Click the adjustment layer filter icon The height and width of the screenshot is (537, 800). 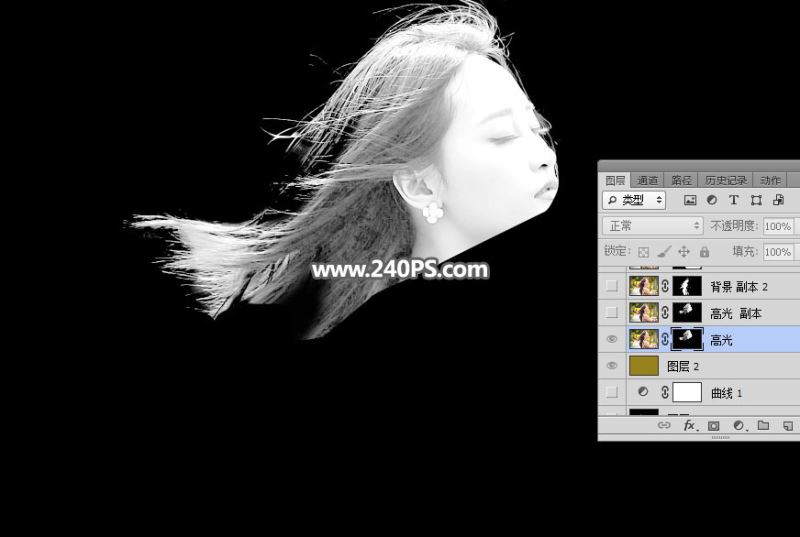(713, 200)
